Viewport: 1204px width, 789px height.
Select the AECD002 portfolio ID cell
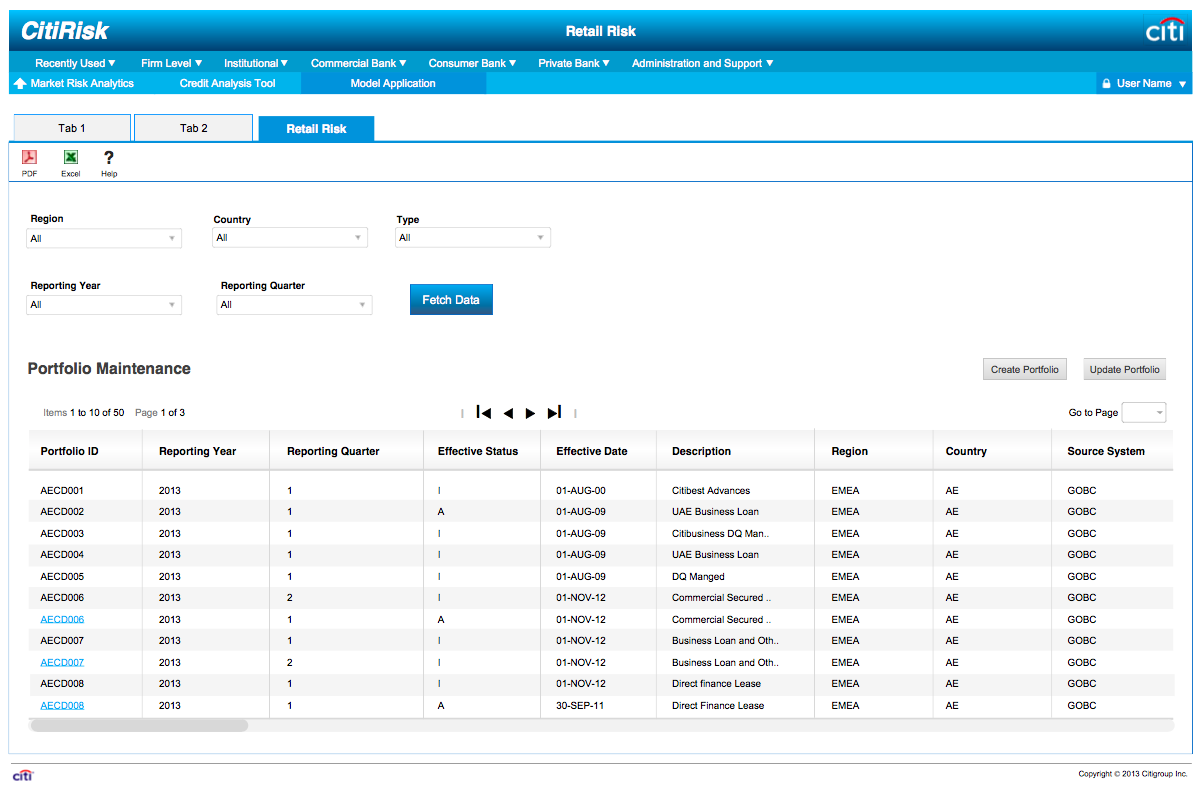[x=62, y=512]
